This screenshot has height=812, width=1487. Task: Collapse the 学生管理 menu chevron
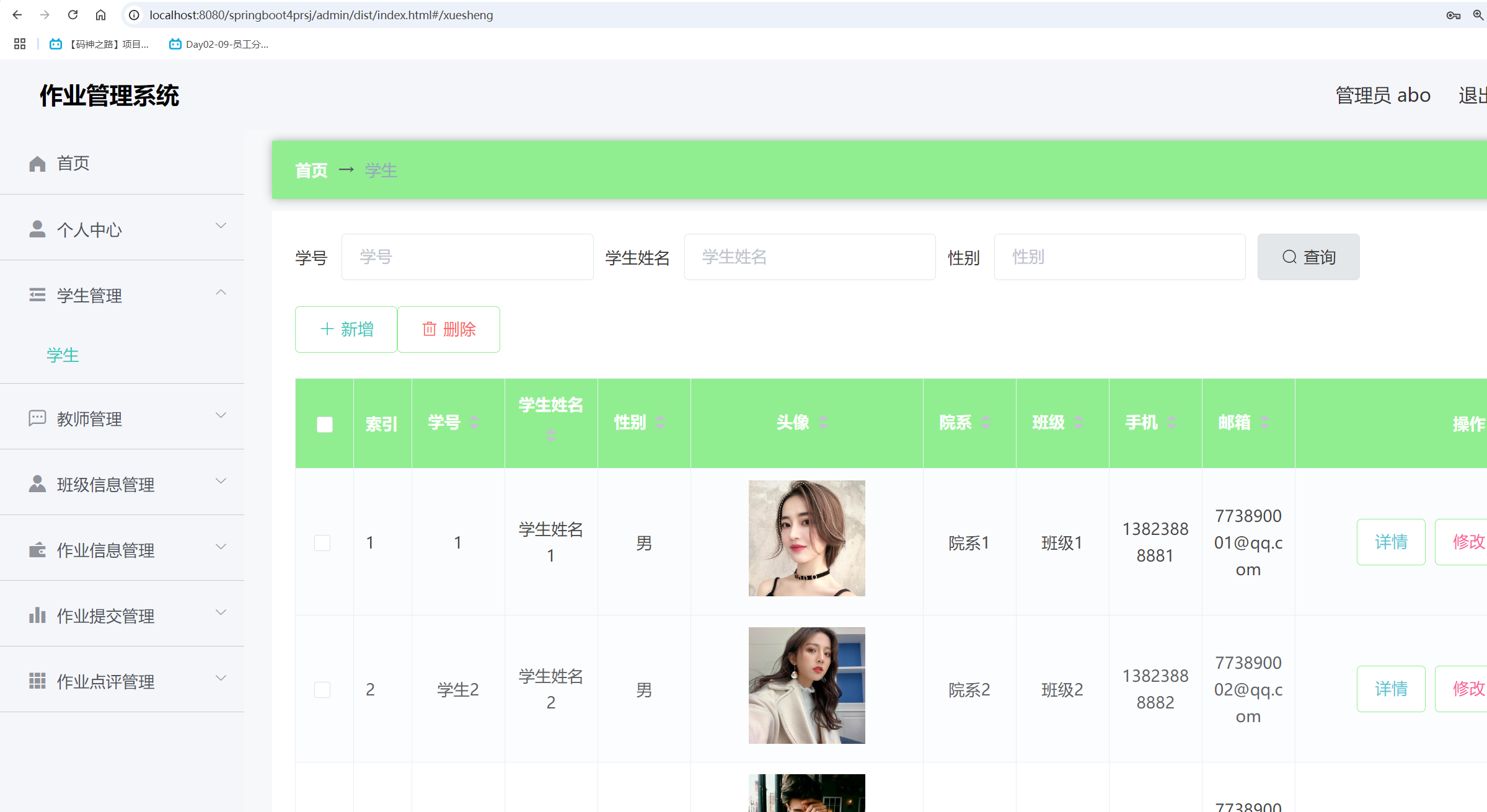221,293
